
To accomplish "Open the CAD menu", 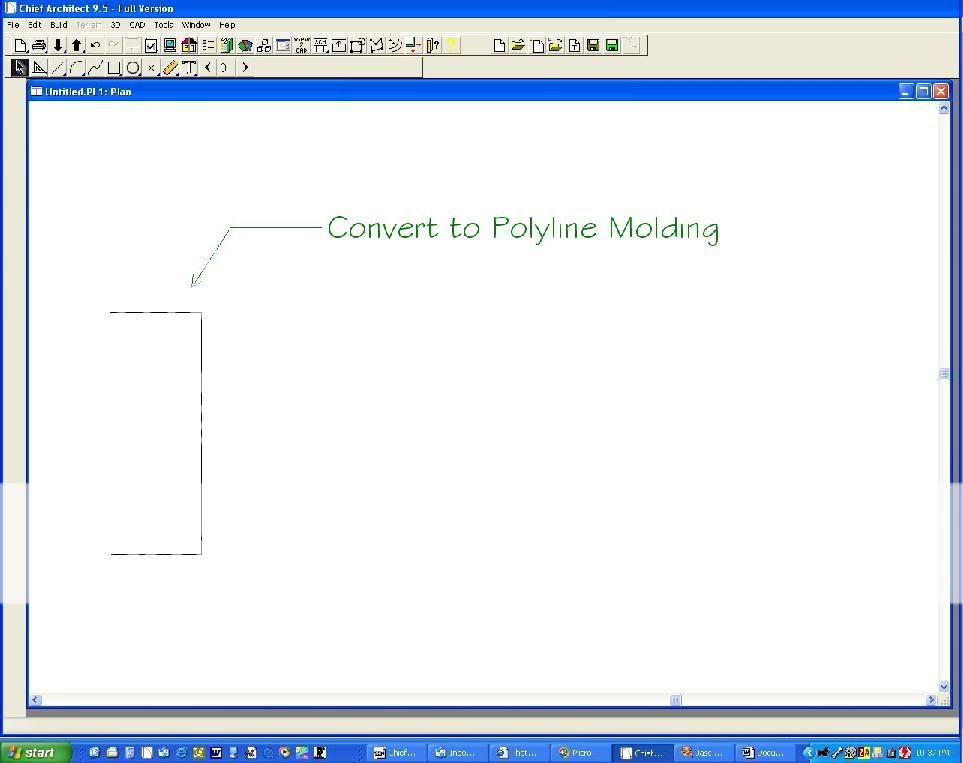I will pos(137,24).
